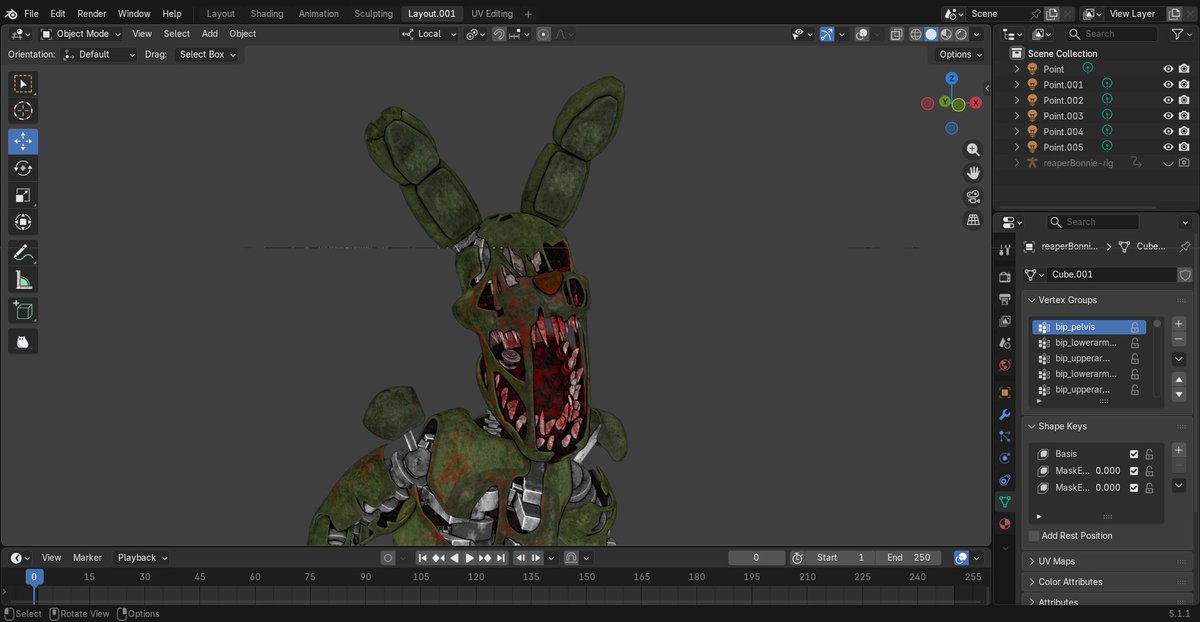Open the Output properties tab icon
The image size is (1200, 622).
pyautogui.click(x=1005, y=299)
